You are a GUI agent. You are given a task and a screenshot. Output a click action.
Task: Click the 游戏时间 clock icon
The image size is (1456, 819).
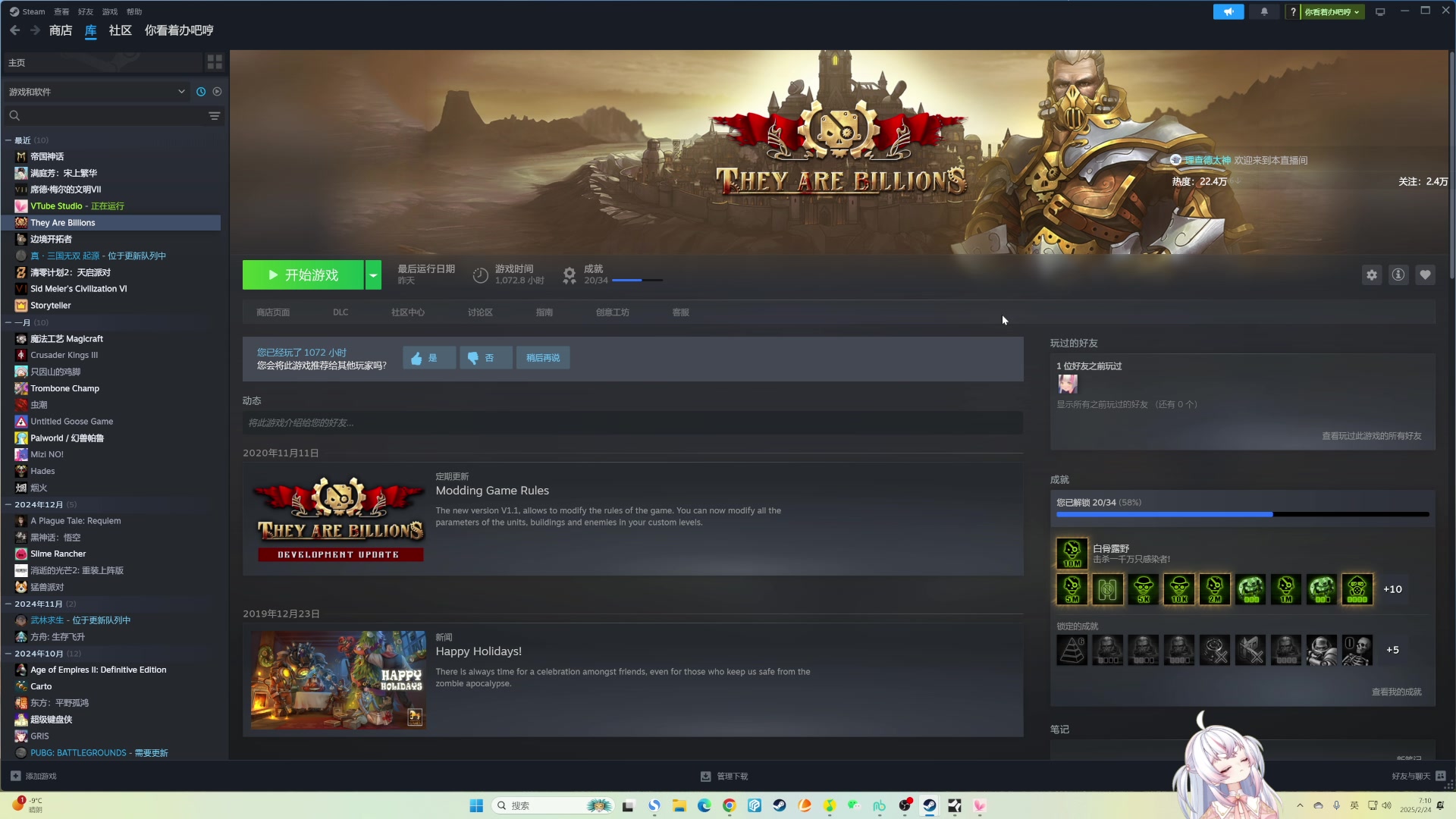coord(480,275)
